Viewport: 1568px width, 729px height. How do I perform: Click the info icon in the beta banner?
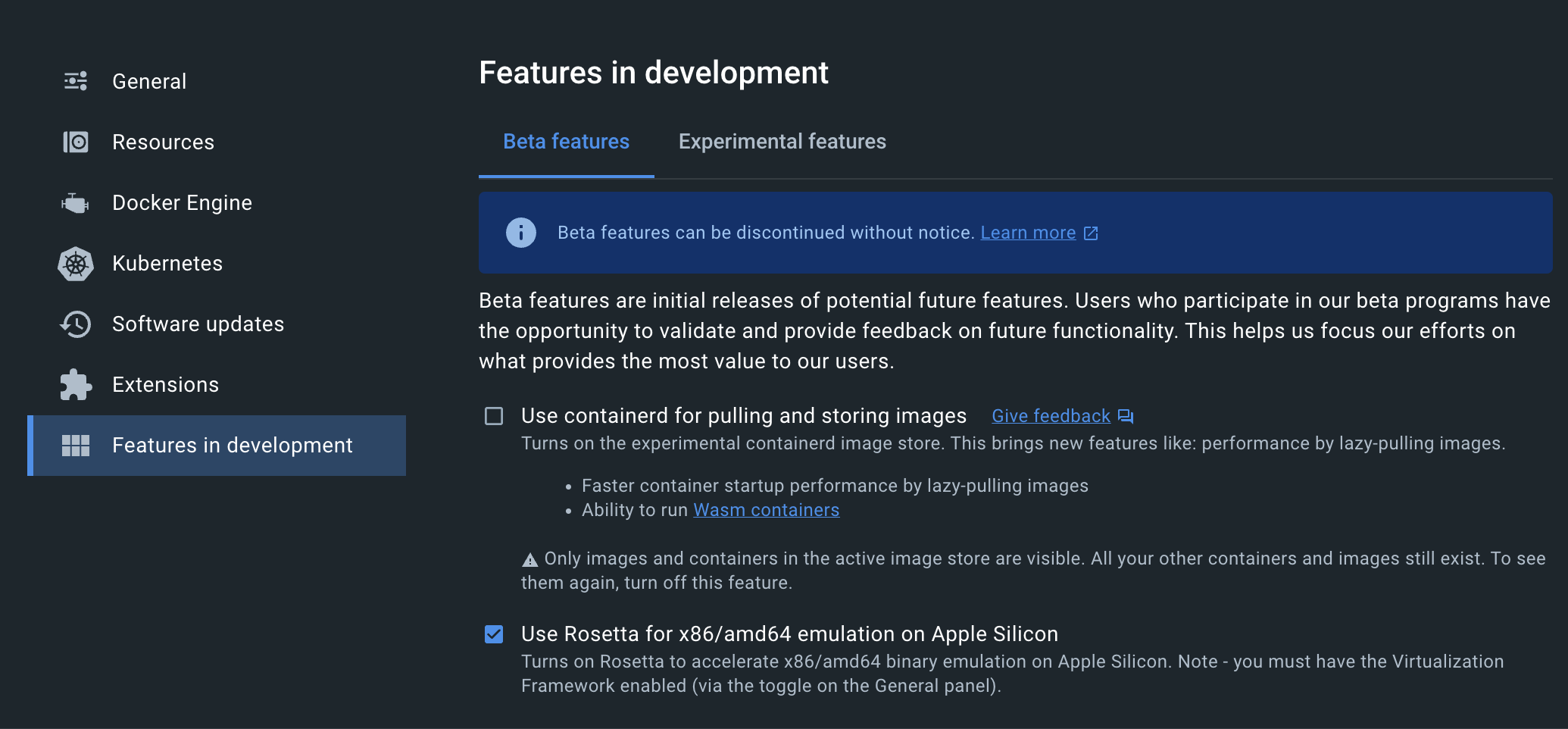[521, 233]
